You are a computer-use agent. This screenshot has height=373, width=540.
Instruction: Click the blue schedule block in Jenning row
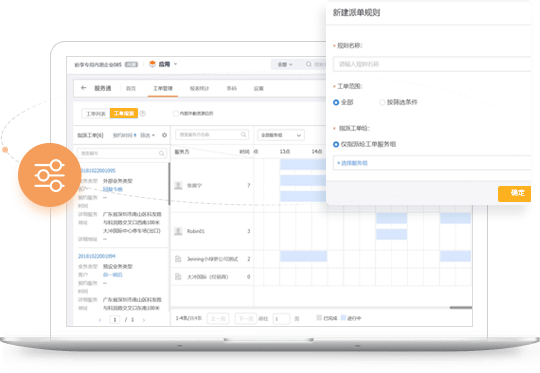pyautogui.click(x=303, y=256)
